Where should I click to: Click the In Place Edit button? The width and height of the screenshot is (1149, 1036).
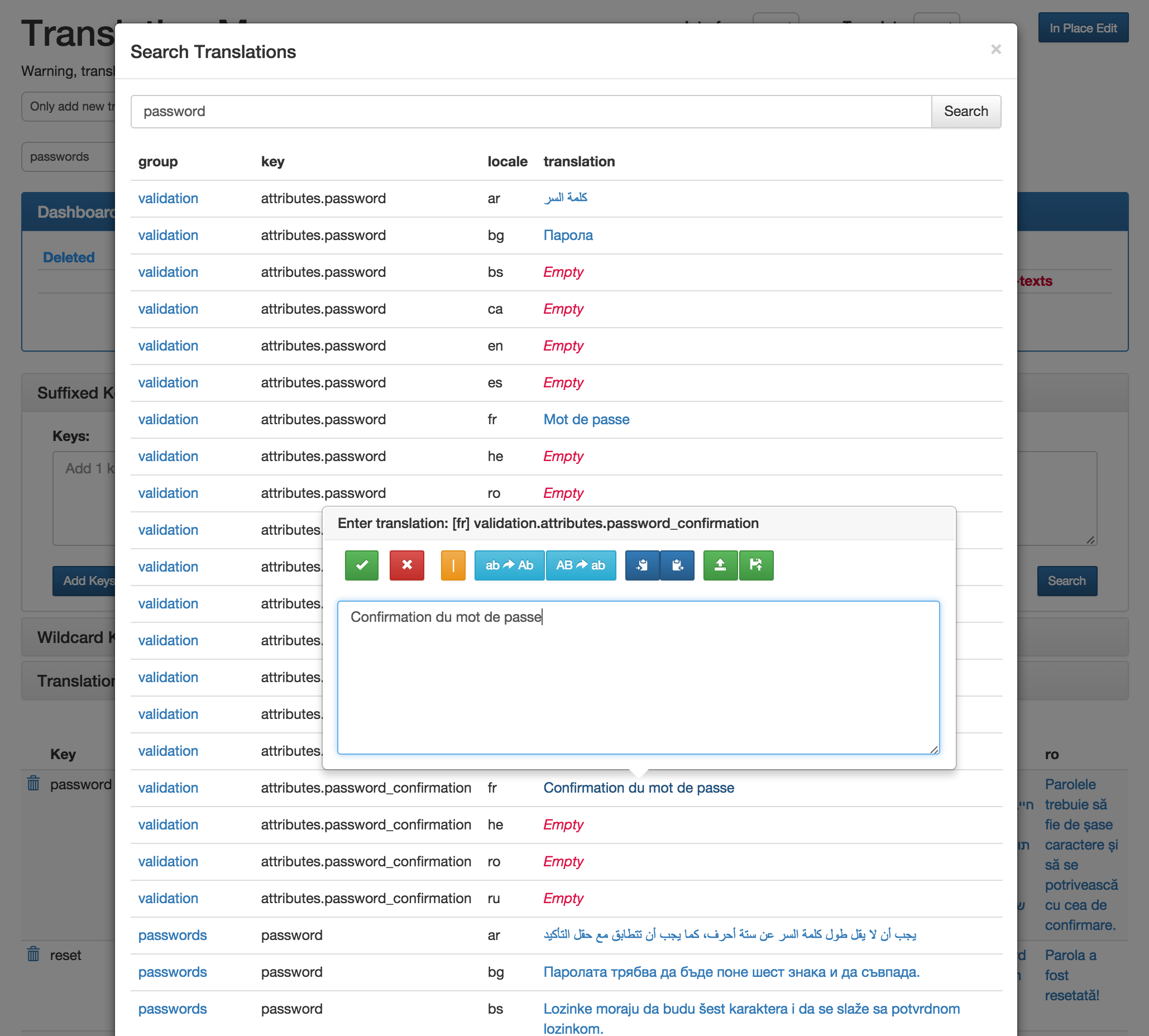pos(1083,28)
